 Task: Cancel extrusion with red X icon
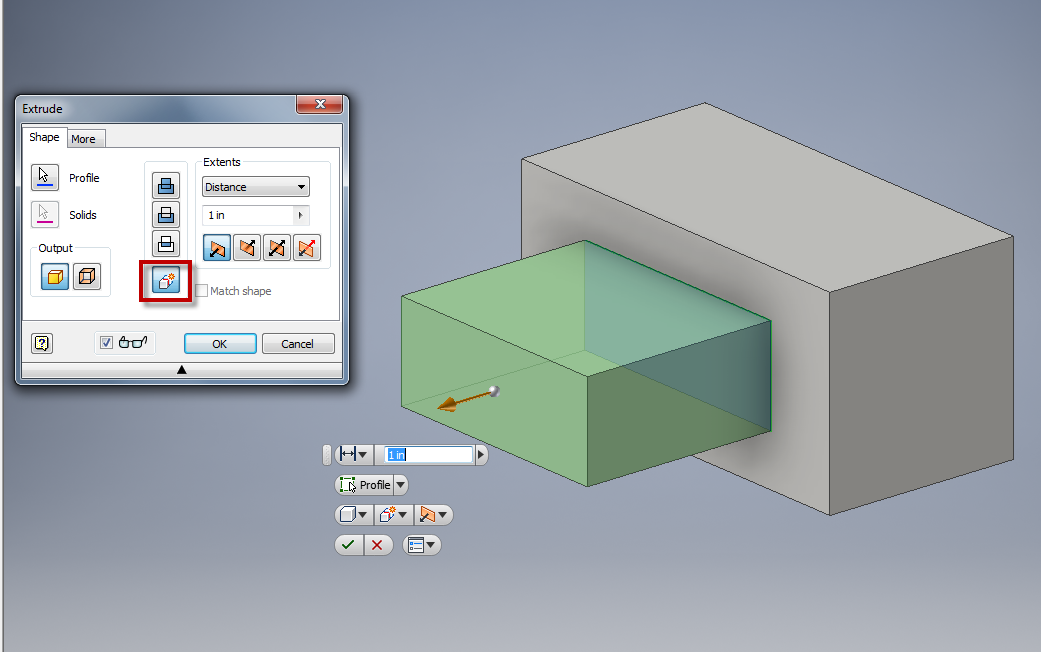pos(377,545)
